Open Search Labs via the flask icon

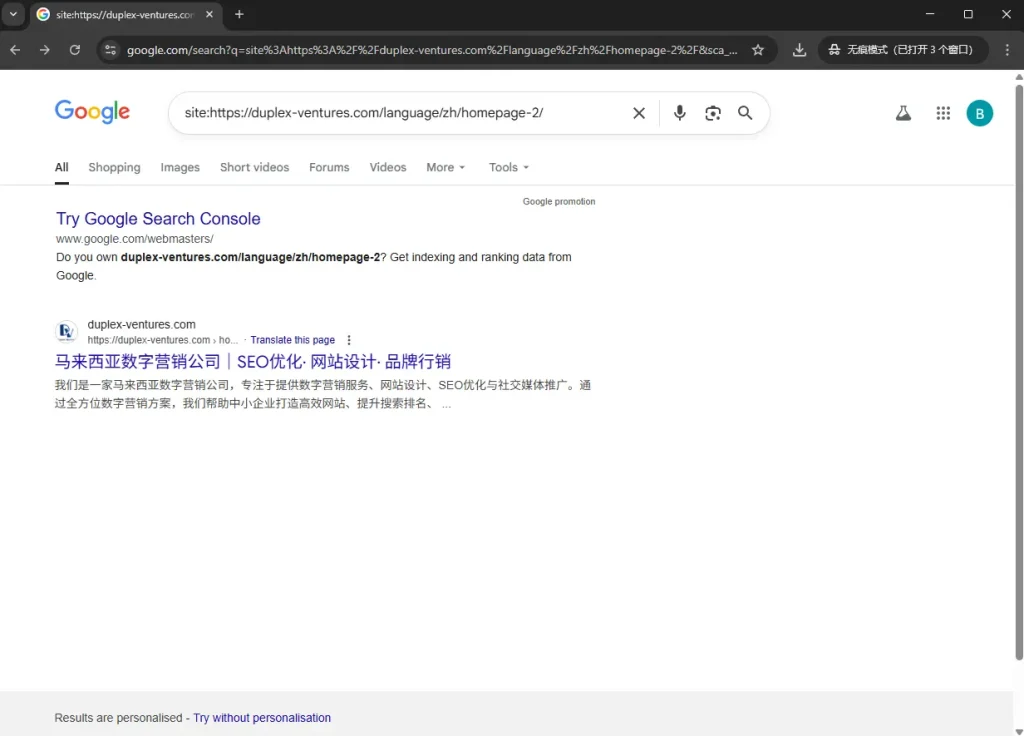(x=903, y=113)
